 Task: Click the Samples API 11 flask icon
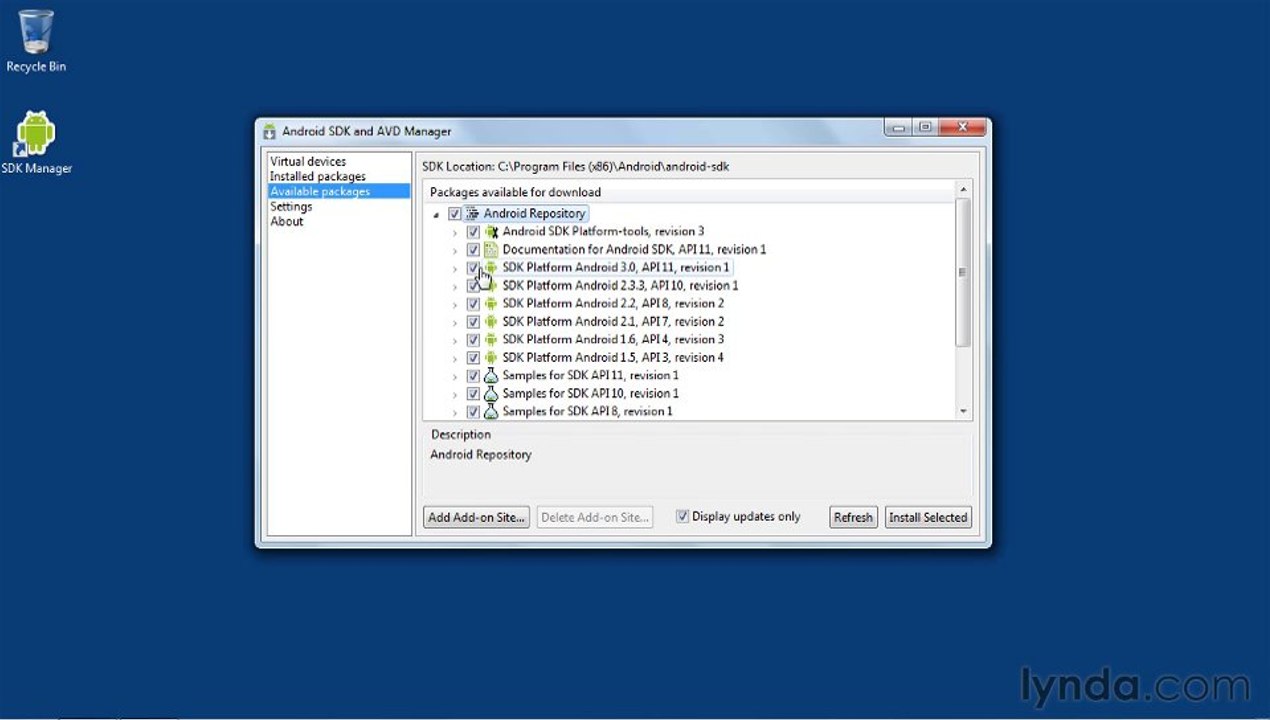pyautogui.click(x=491, y=376)
